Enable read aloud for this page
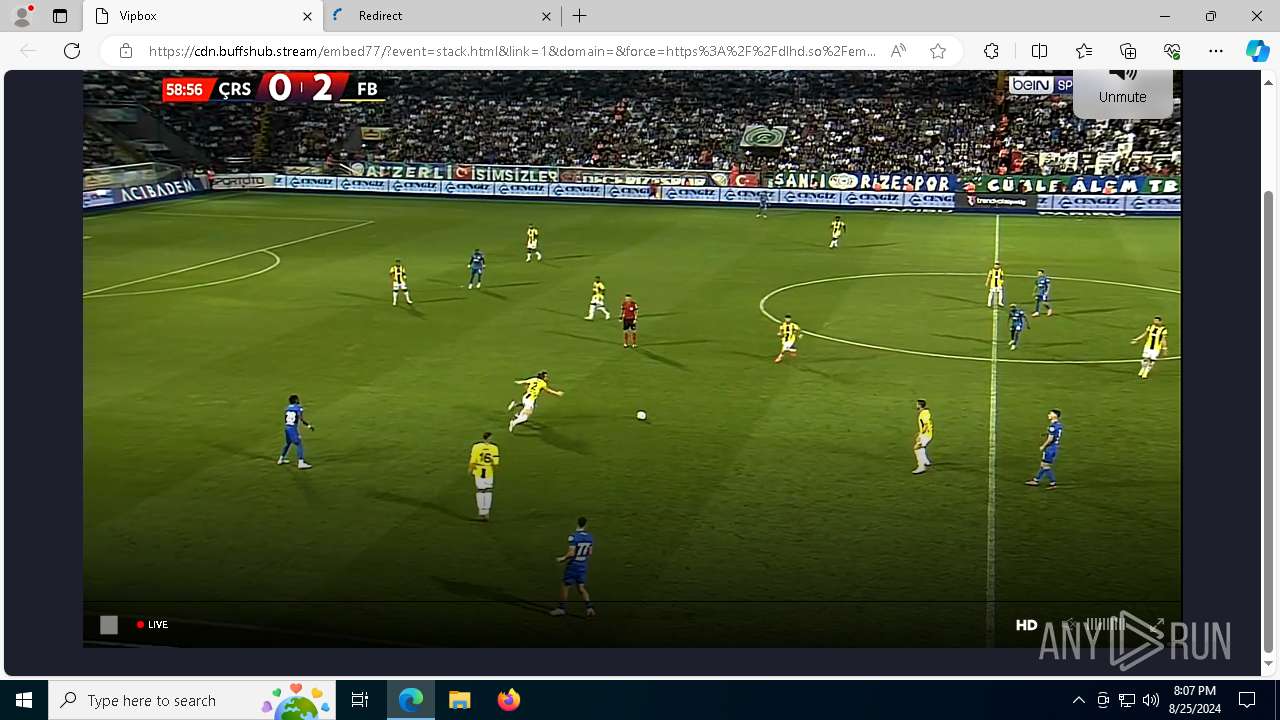1280x720 pixels. click(898, 51)
